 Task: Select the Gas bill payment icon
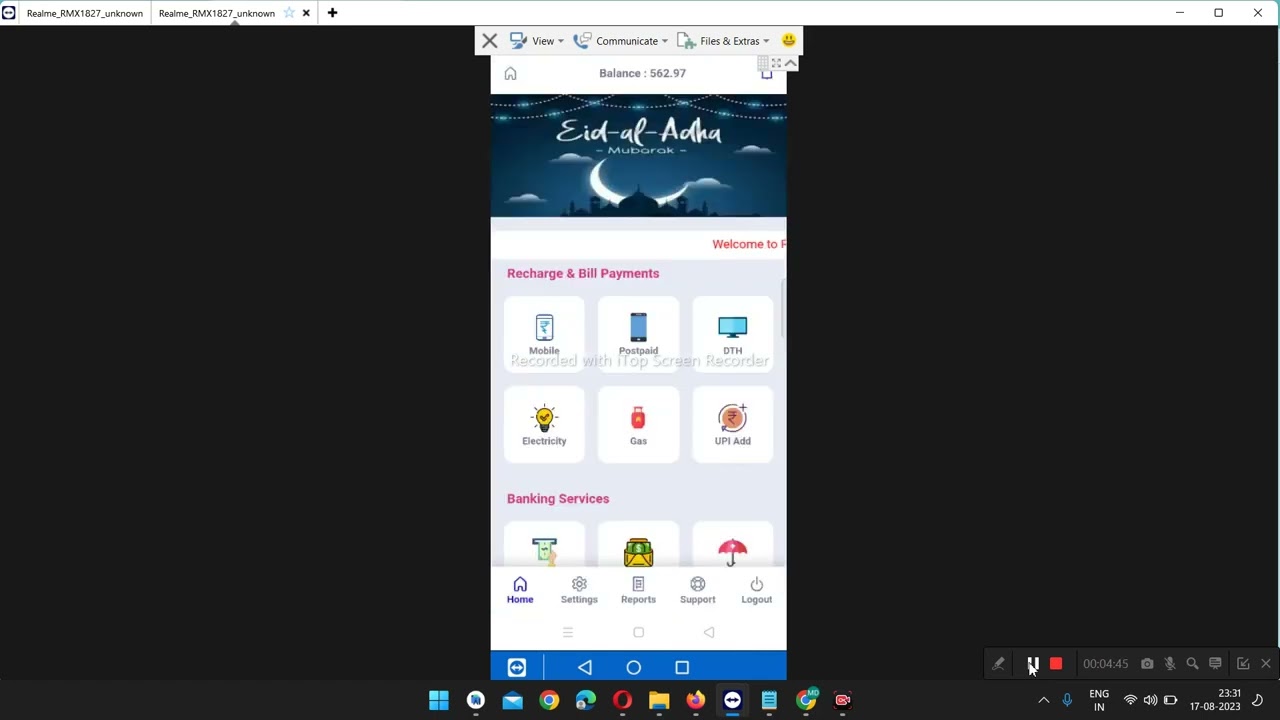[638, 425]
